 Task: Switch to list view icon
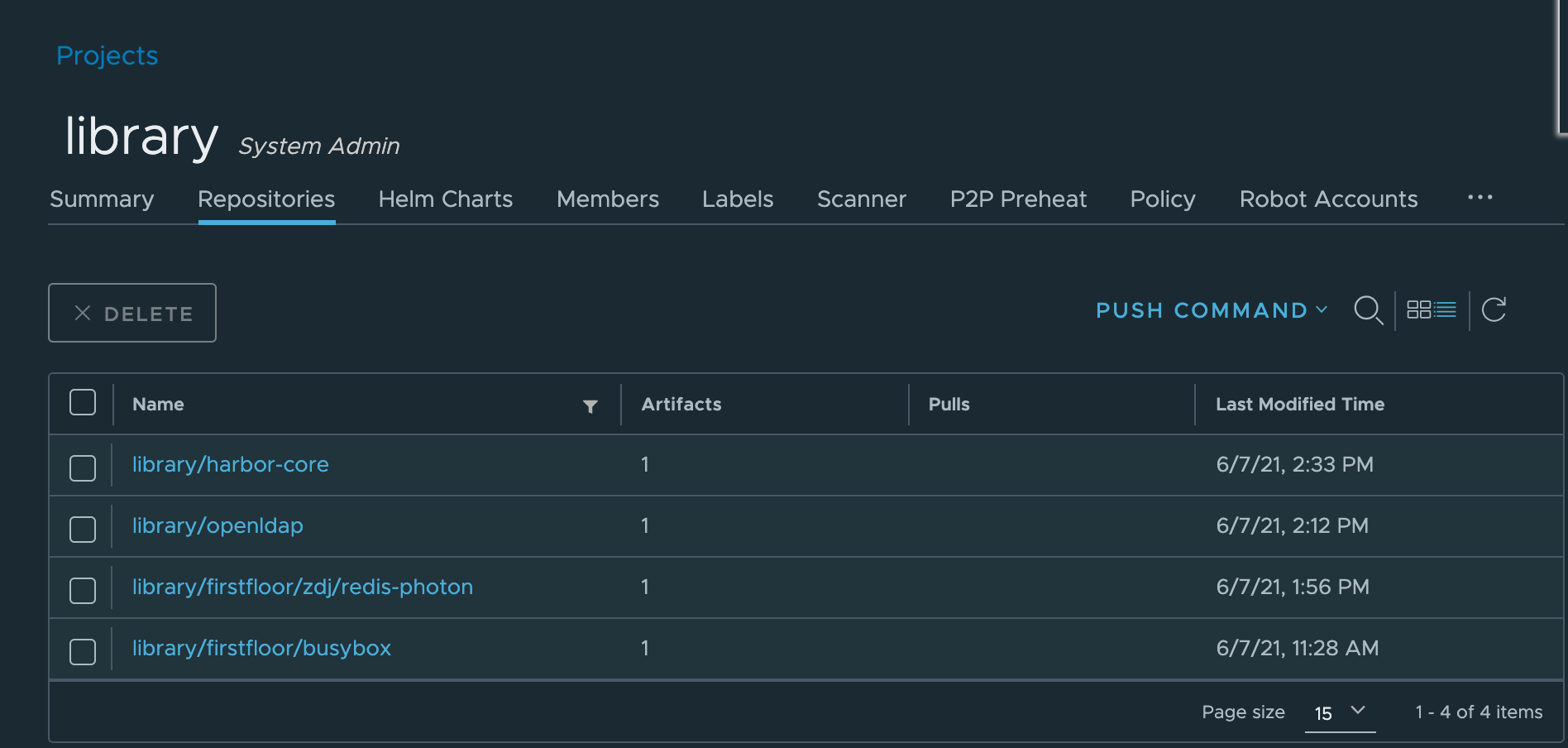click(1446, 309)
